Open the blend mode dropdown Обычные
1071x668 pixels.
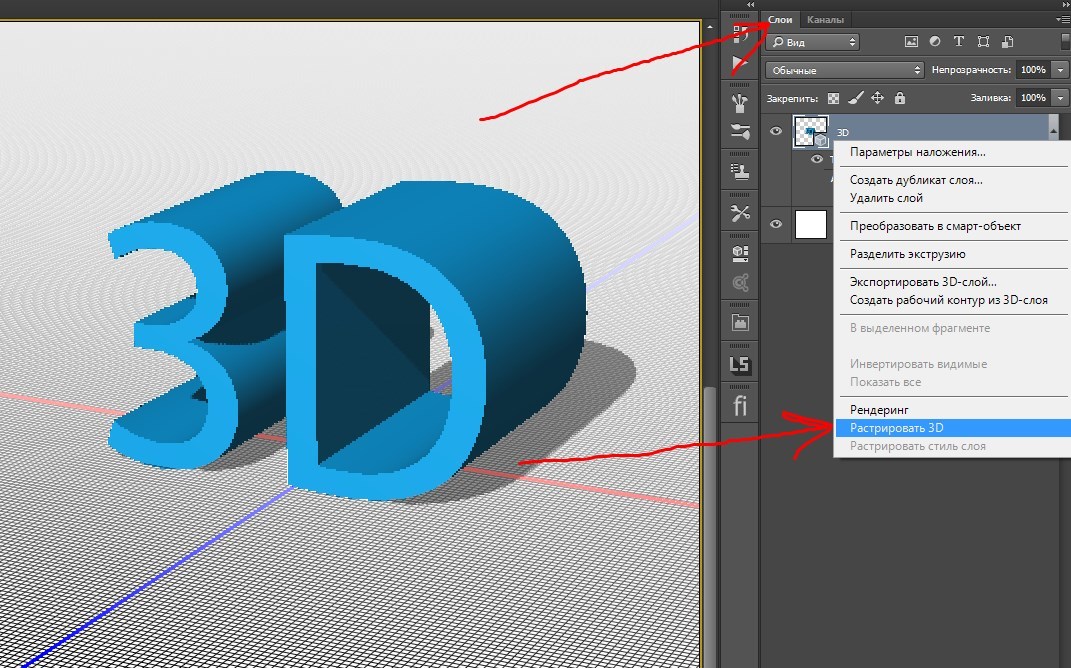(845, 70)
